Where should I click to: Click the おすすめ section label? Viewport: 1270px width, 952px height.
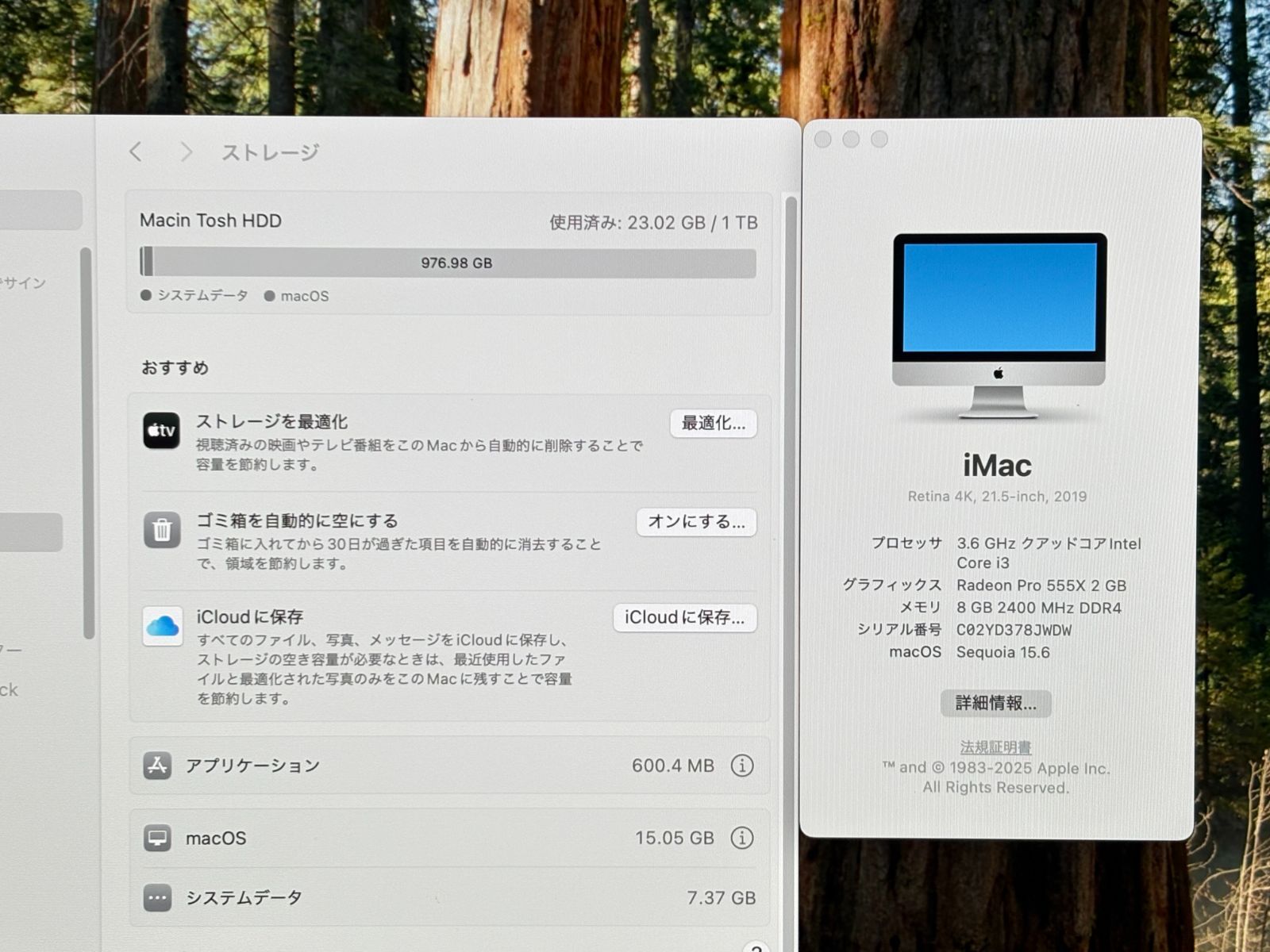click(175, 367)
